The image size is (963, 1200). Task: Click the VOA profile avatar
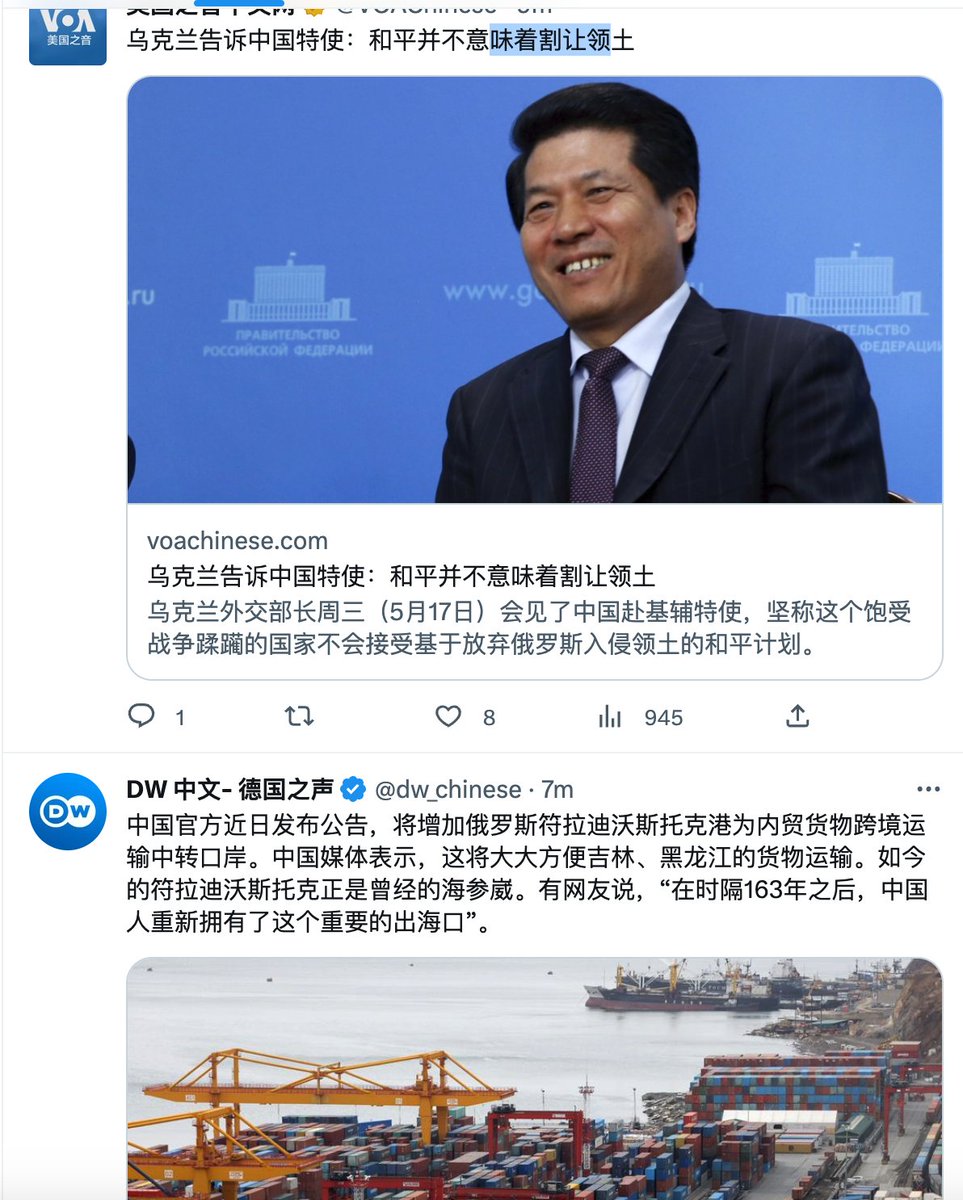[x=67, y=33]
